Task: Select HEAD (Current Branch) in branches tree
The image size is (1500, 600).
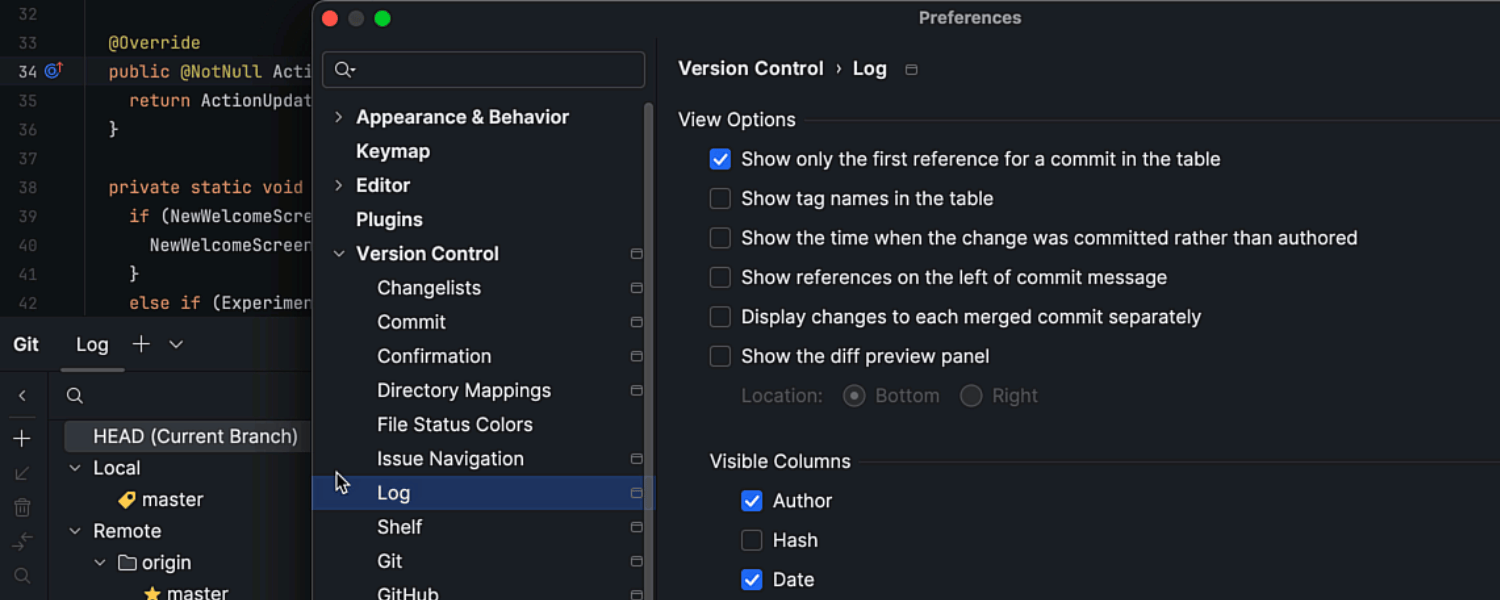Action: pyautogui.click(x=195, y=436)
